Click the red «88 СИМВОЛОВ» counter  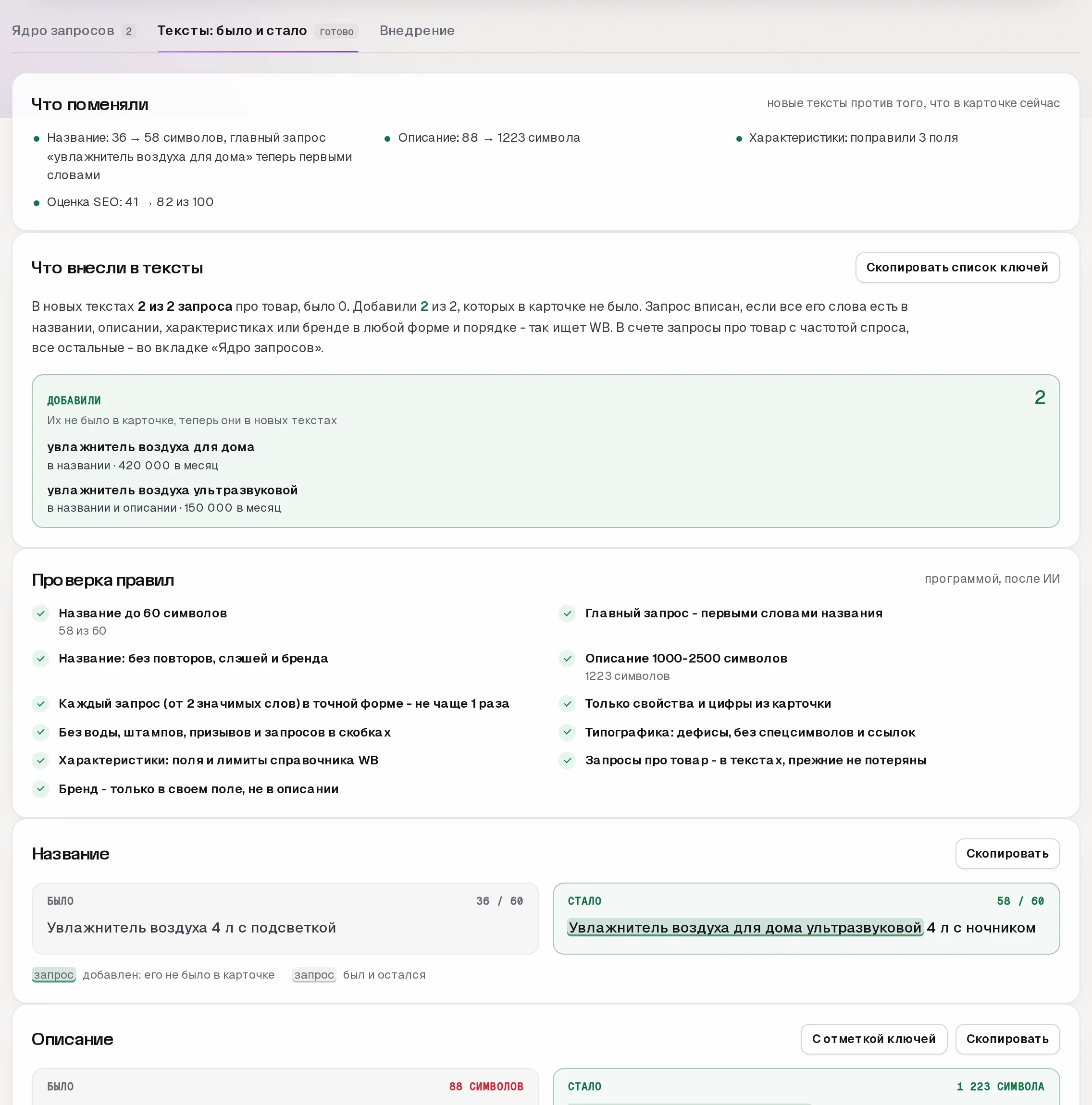486,1086
